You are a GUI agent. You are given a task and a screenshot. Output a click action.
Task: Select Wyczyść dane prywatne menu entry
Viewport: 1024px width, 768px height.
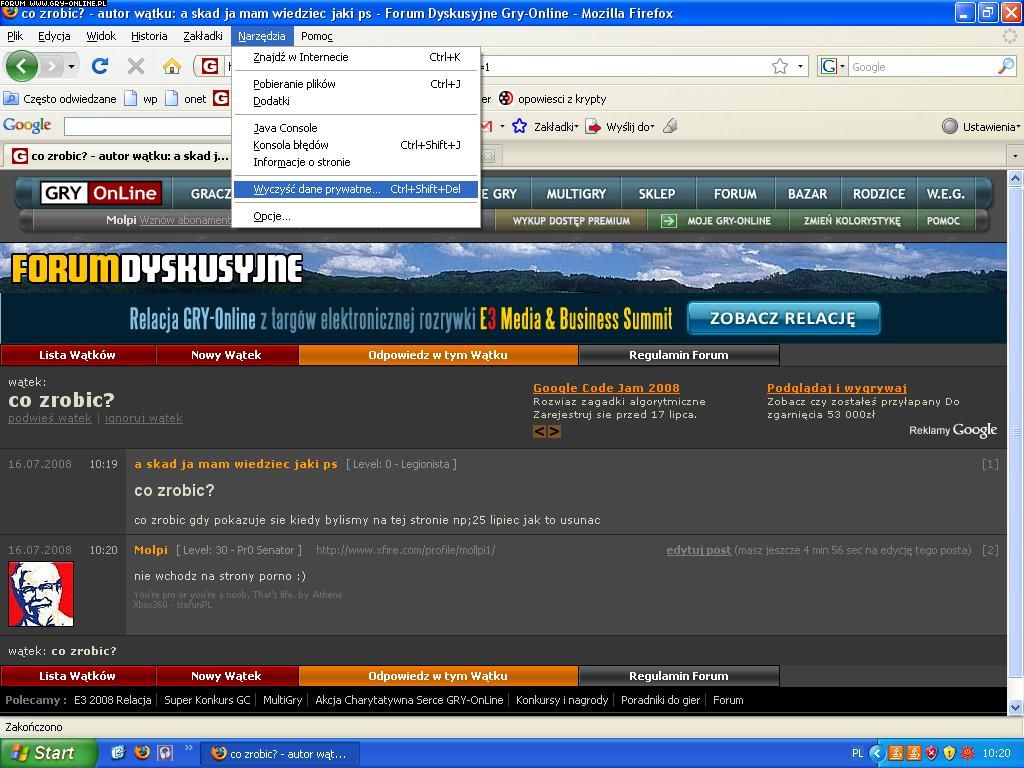pyautogui.click(x=316, y=189)
